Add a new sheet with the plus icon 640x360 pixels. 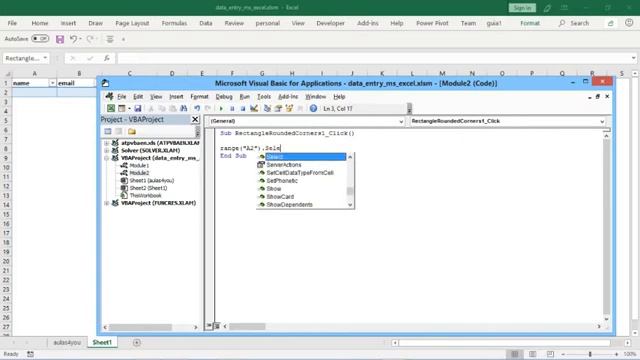pyautogui.click(x=137, y=342)
